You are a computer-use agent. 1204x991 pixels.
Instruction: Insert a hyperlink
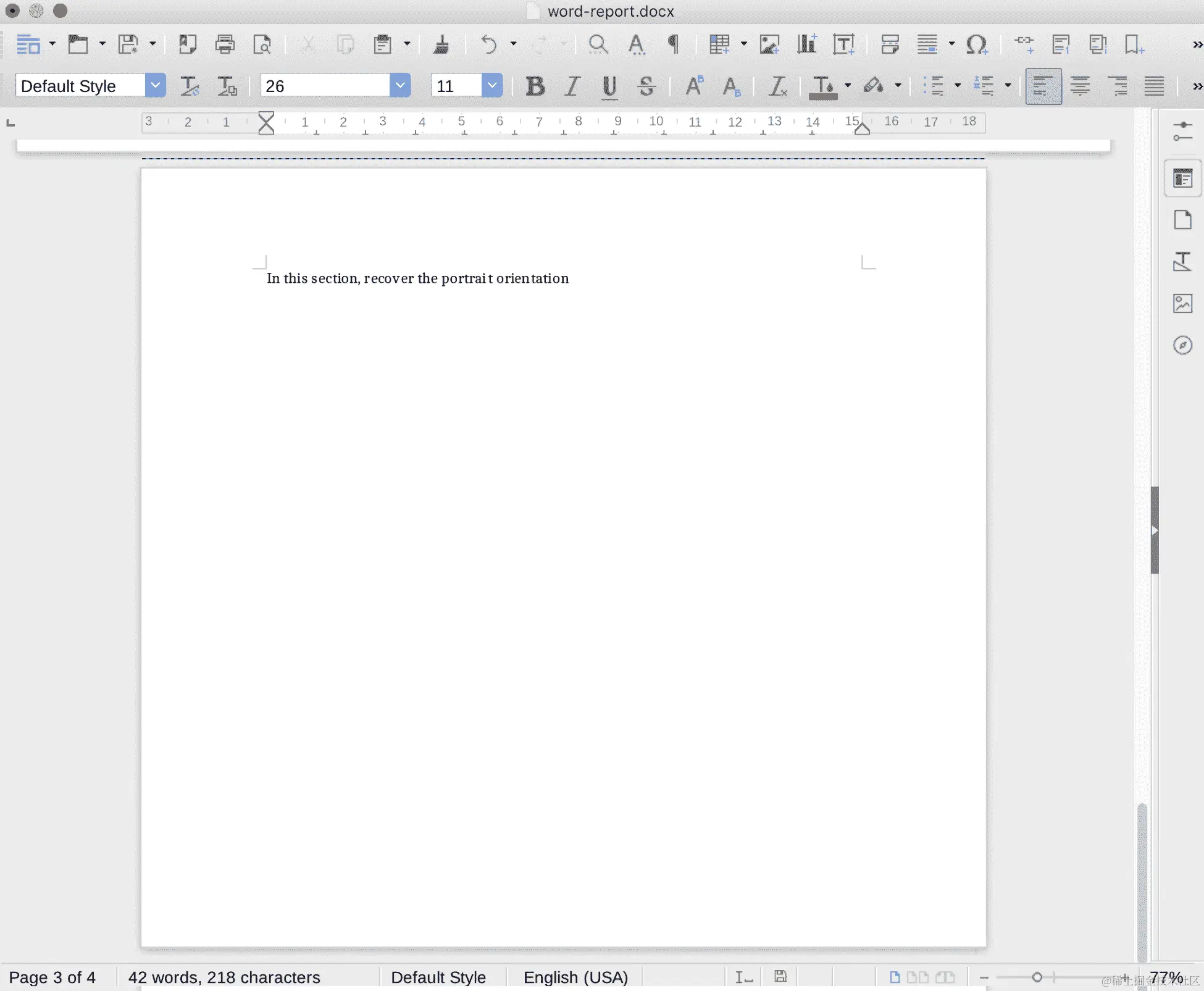1024,44
